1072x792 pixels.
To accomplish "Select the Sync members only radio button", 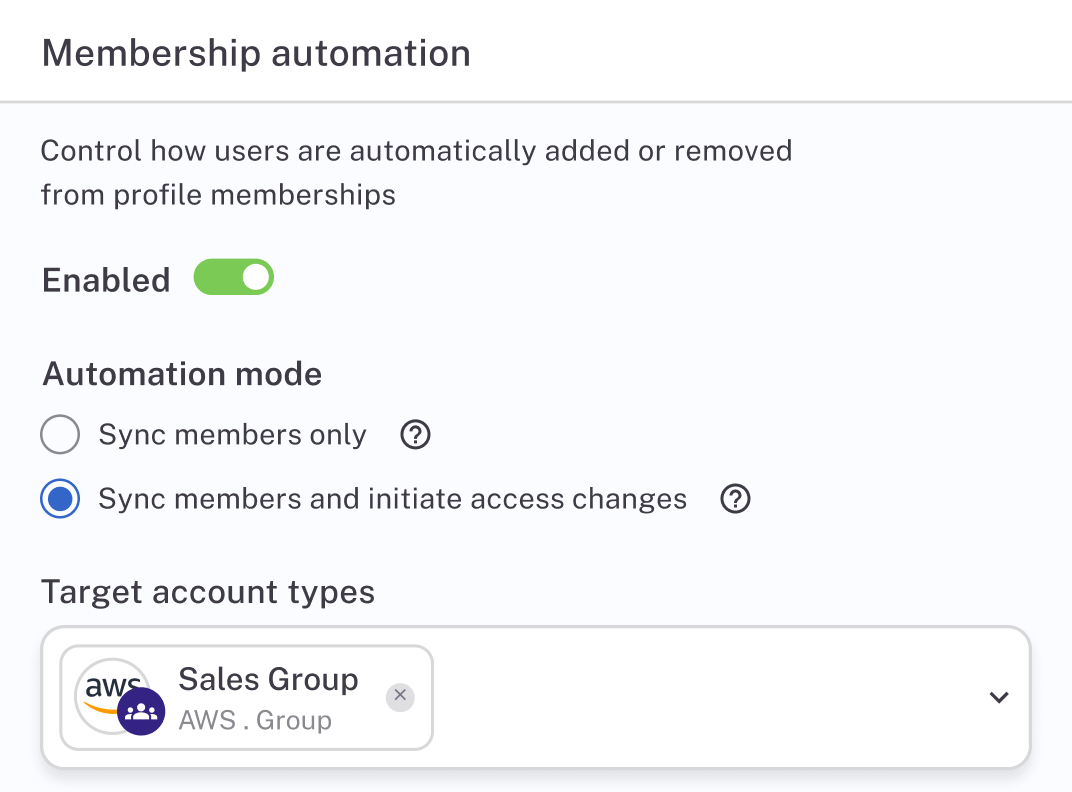I will tap(60, 435).
